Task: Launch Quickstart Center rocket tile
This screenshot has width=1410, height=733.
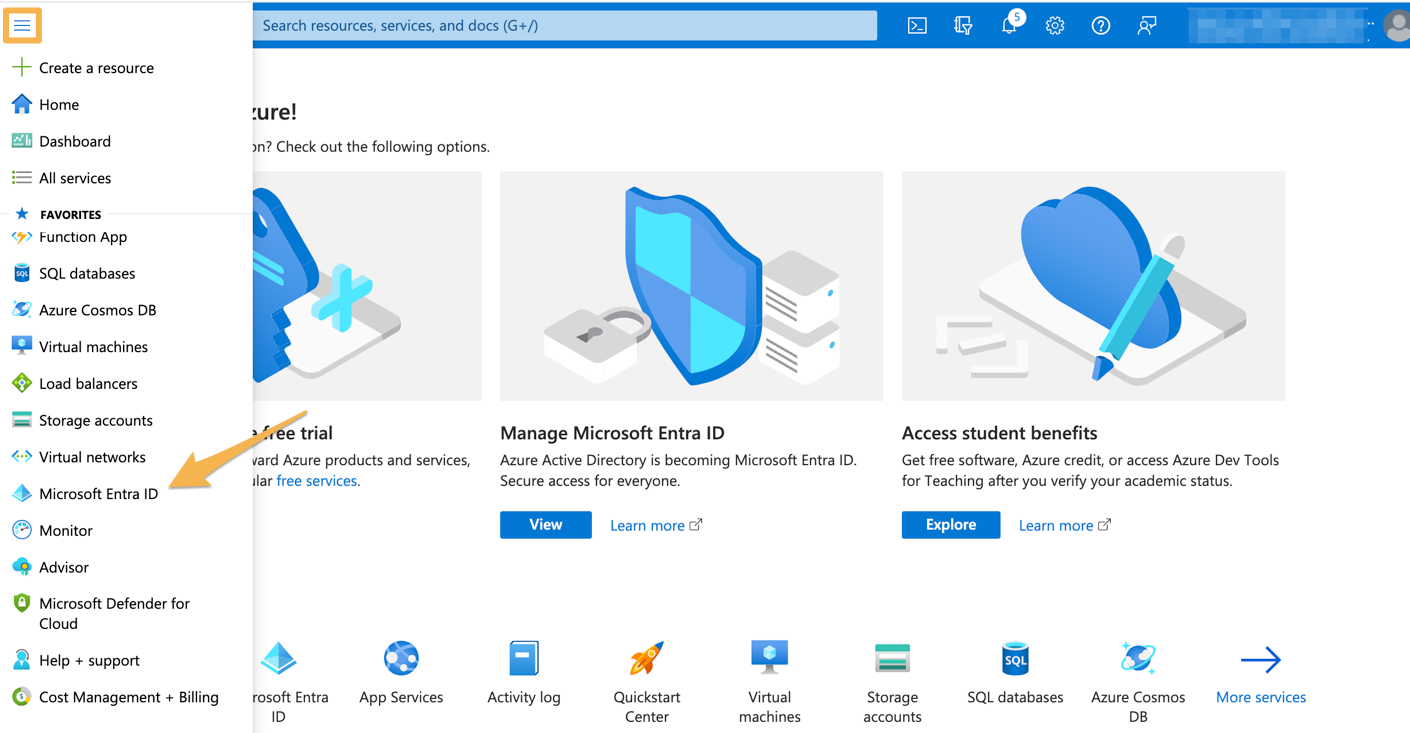Action: [647, 683]
